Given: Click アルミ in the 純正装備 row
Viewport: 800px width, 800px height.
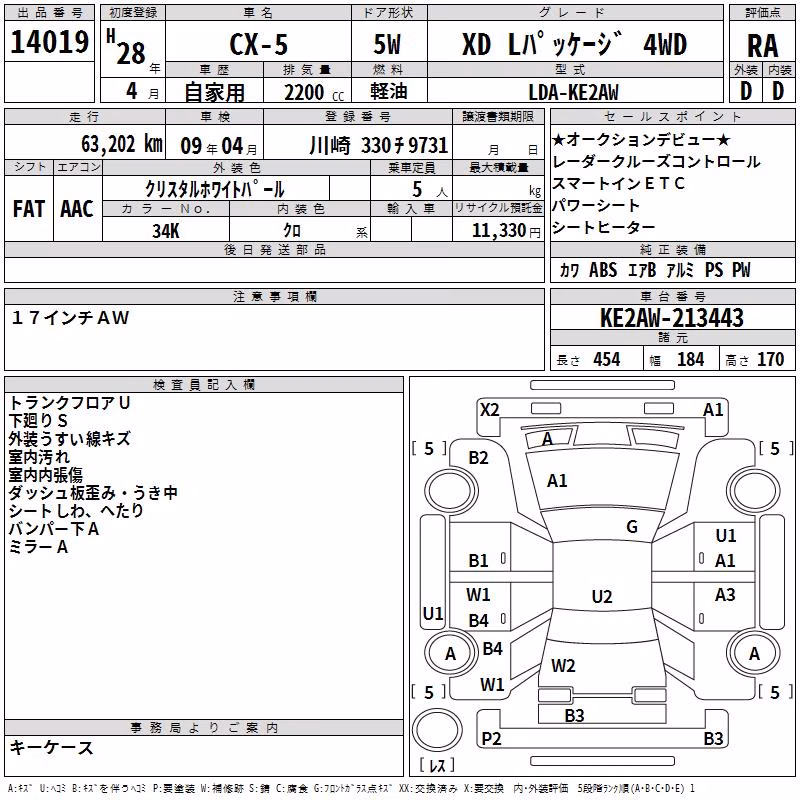Looking at the screenshot, I should coord(680,270).
